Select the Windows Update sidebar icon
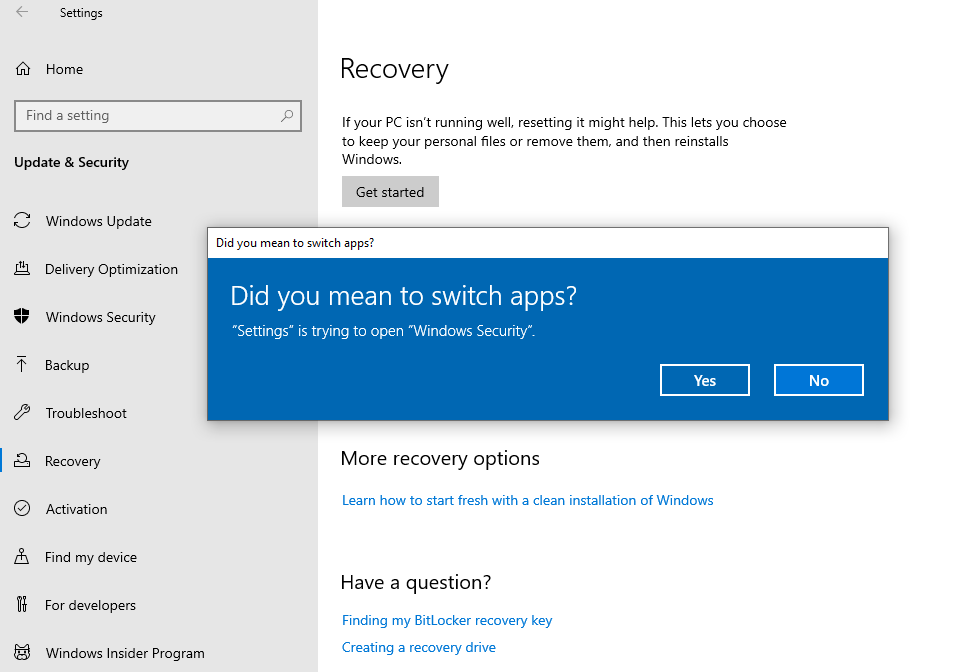959x672 pixels. click(22, 221)
